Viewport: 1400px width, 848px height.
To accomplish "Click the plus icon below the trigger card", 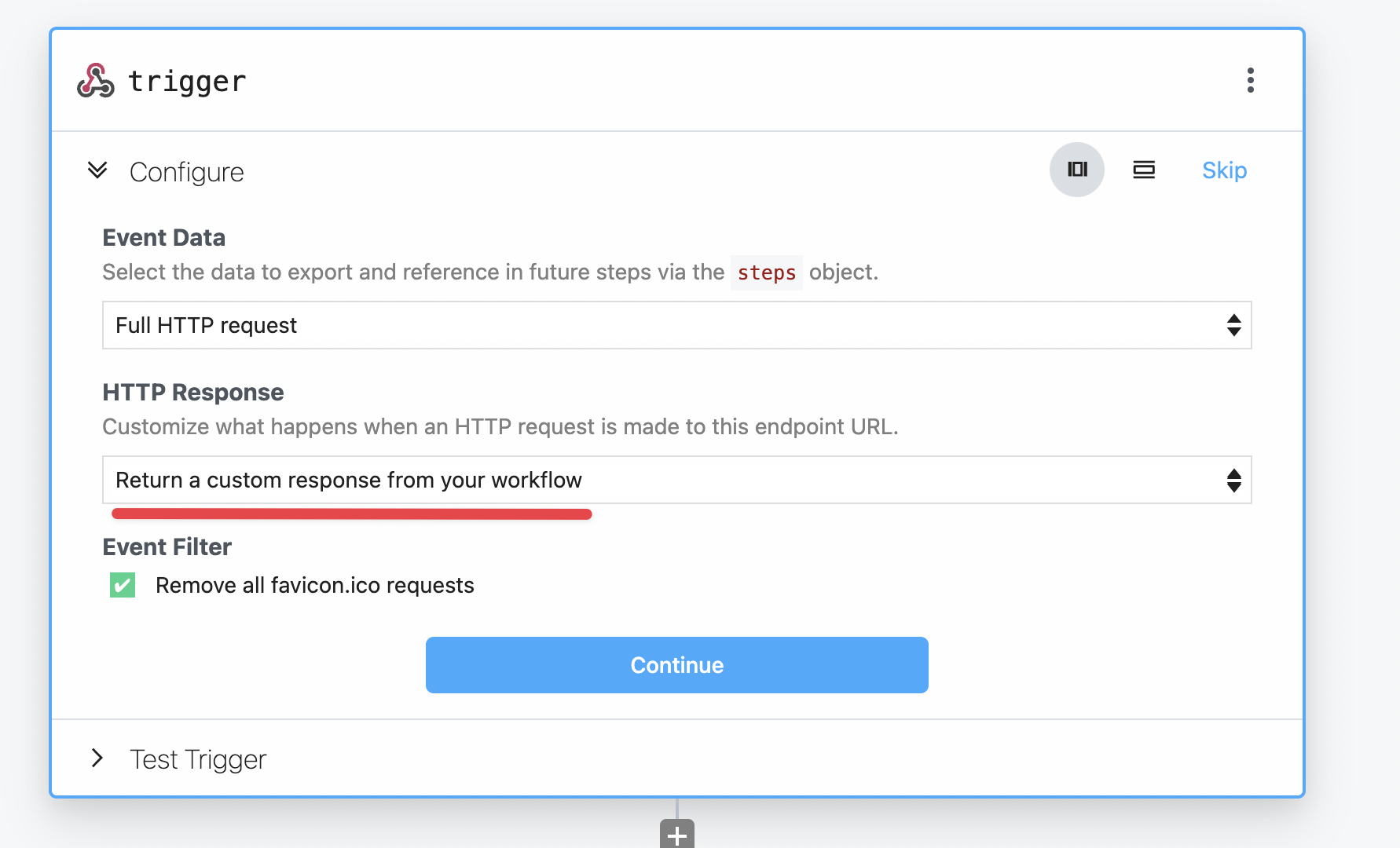I will pyautogui.click(x=676, y=835).
